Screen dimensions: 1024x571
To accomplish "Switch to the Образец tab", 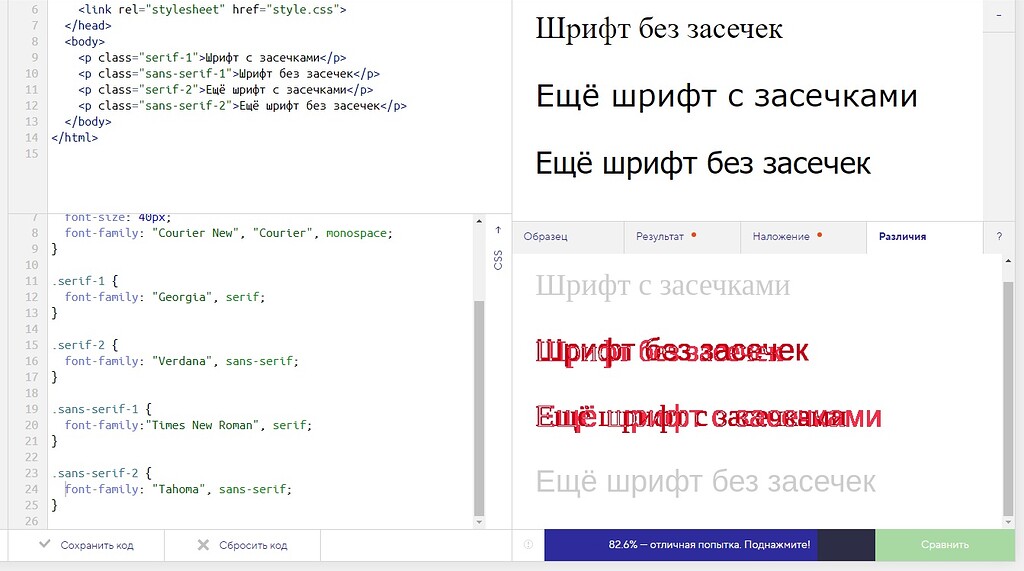I will pyautogui.click(x=546, y=237).
